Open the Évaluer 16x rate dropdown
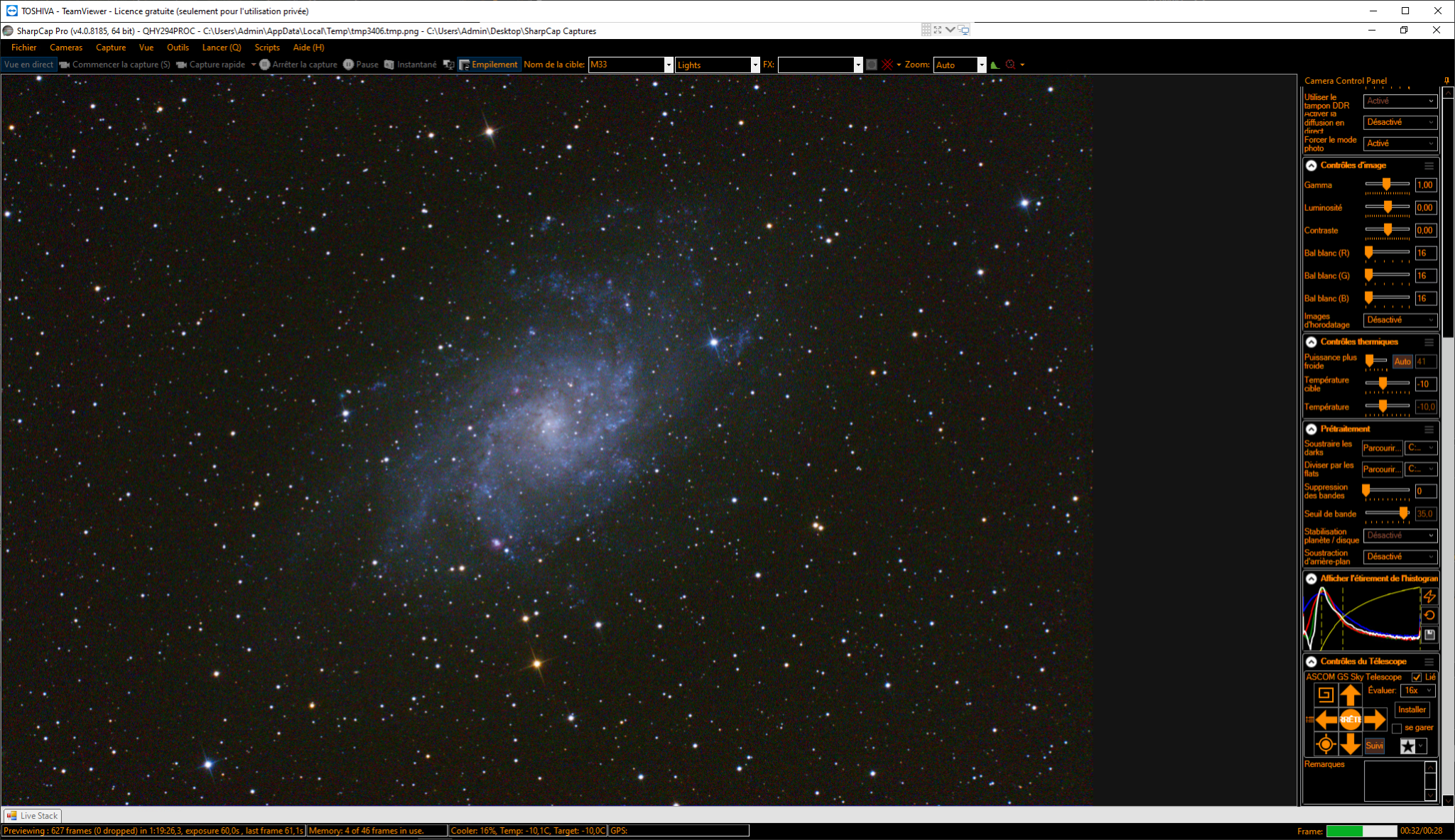The image size is (1455, 840). (x=1418, y=691)
